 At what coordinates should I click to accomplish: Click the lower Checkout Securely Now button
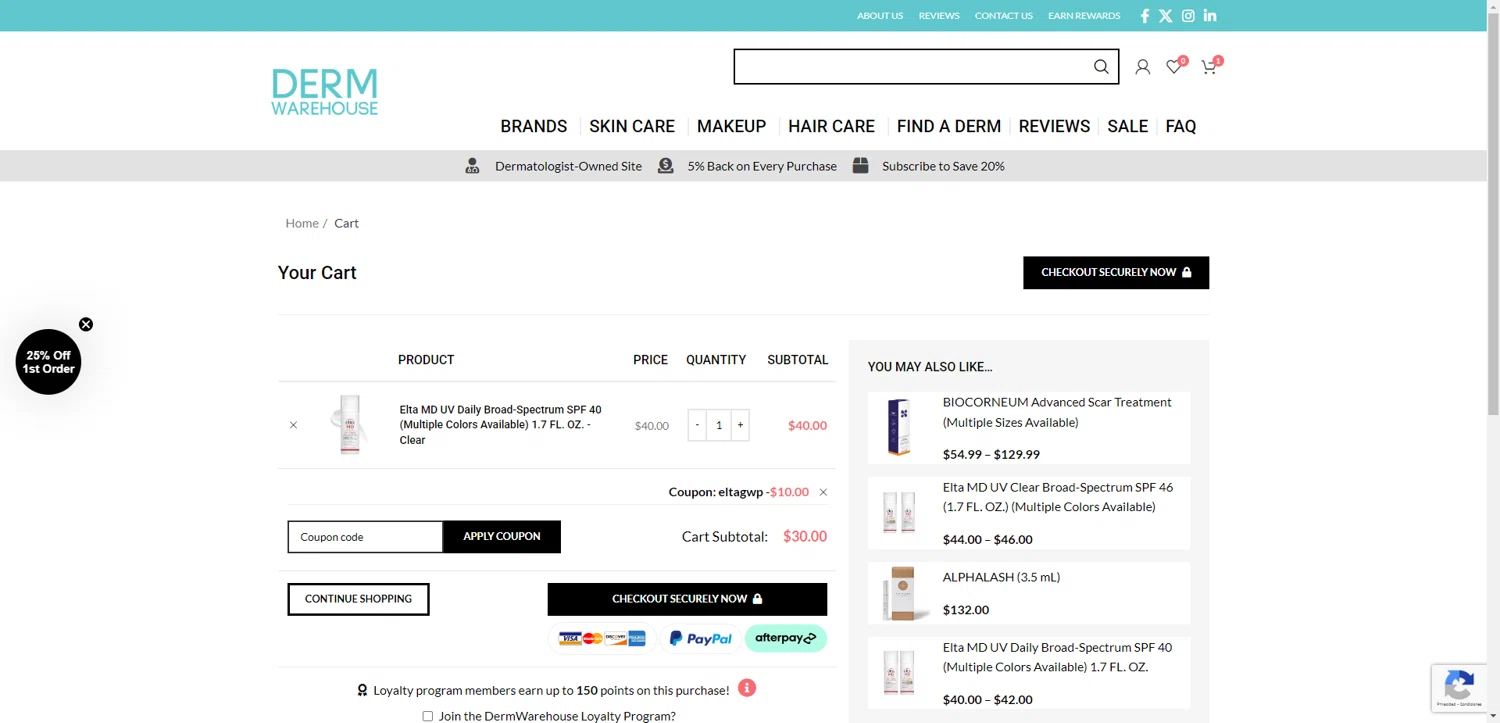(687, 599)
